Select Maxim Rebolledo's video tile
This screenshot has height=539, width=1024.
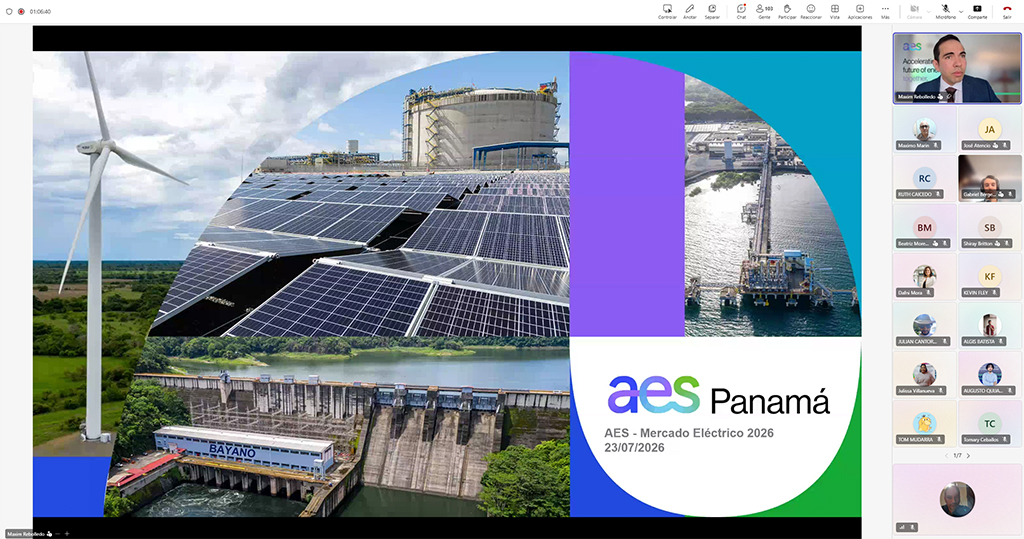coord(957,69)
